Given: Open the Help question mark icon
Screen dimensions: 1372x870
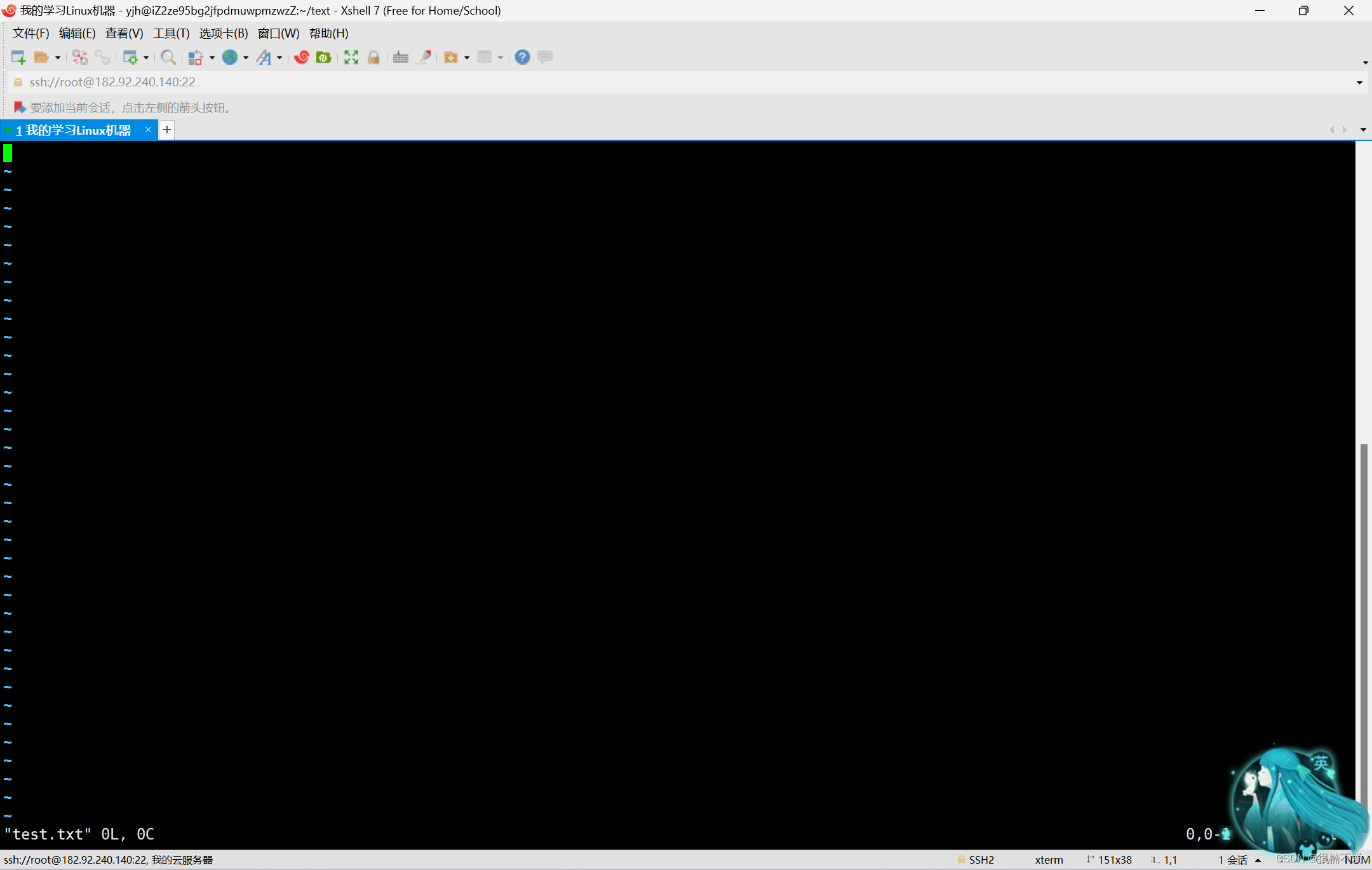Looking at the screenshot, I should [x=522, y=57].
